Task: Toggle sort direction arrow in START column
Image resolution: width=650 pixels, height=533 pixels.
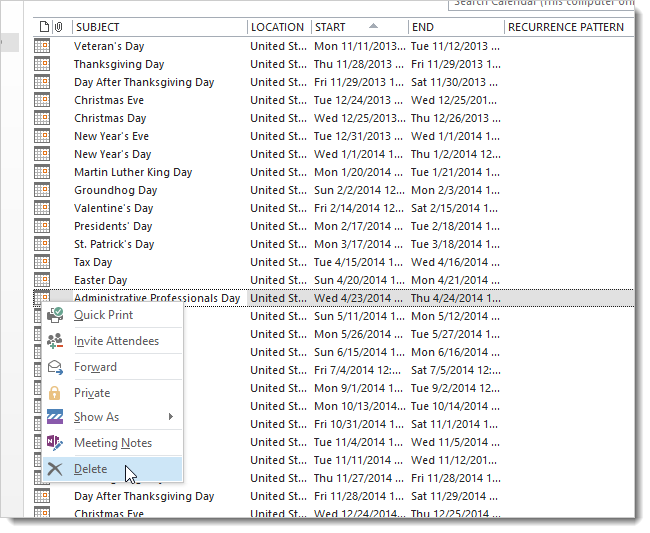Action: pyautogui.click(x=374, y=26)
